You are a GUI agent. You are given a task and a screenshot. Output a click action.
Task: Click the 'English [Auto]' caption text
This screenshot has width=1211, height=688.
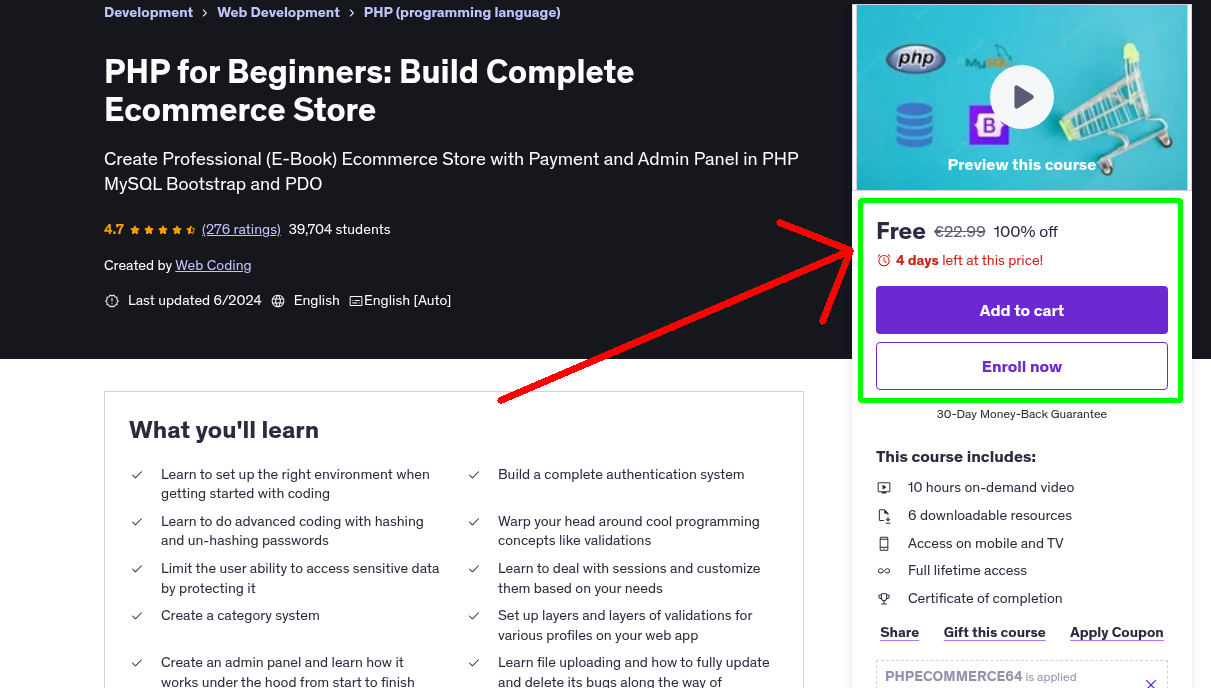pos(407,300)
